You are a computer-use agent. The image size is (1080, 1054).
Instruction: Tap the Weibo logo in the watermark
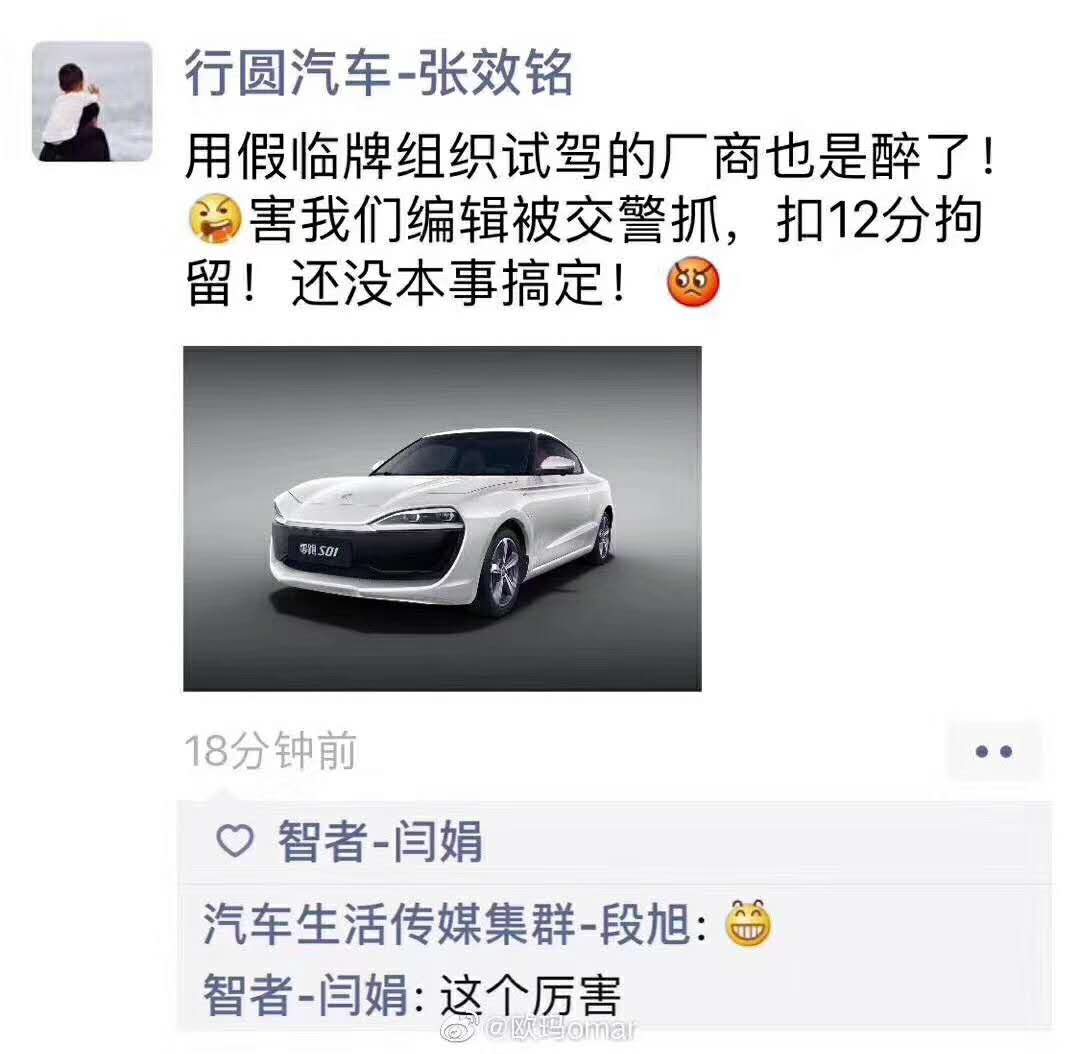click(461, 1030)
